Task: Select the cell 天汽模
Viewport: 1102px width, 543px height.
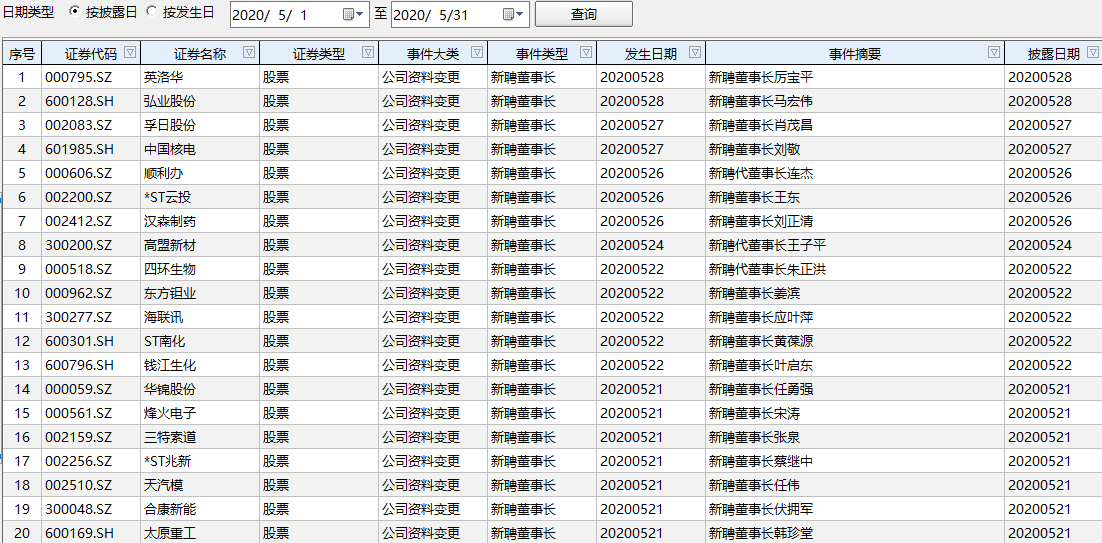Action: [200, 485]
